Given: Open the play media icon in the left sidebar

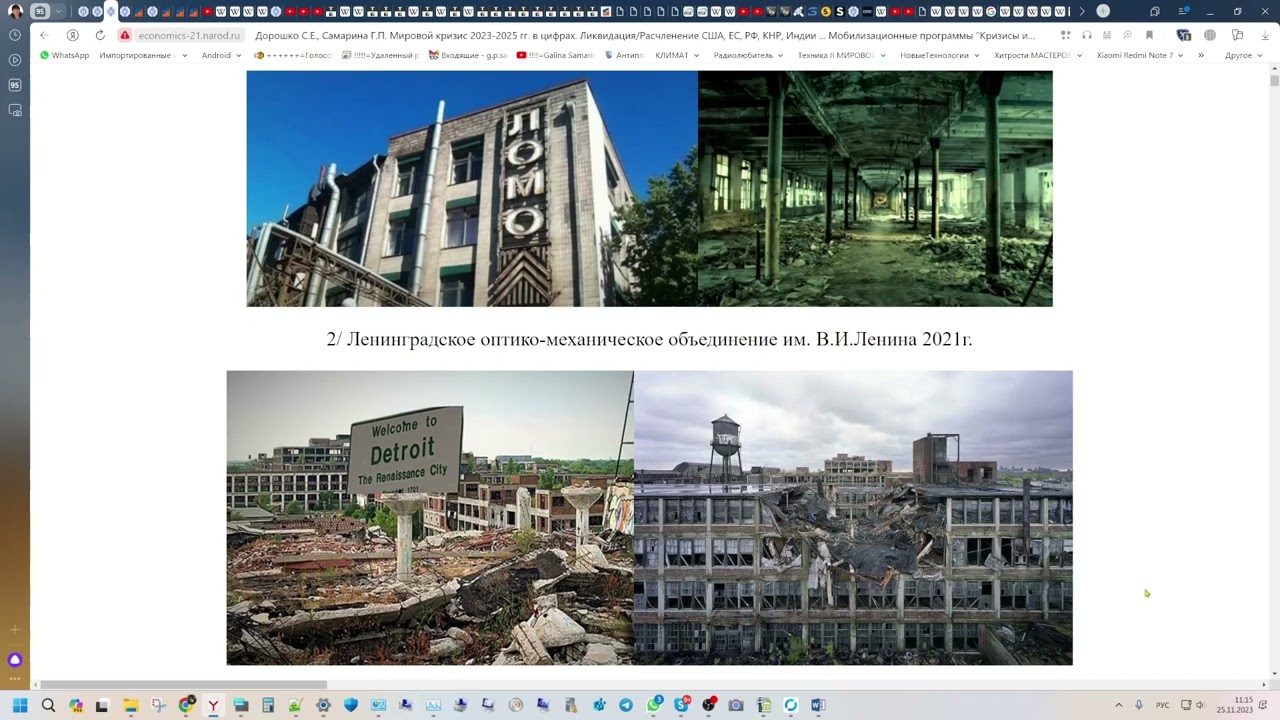Looking at the screenshot, I should (15, 60).
